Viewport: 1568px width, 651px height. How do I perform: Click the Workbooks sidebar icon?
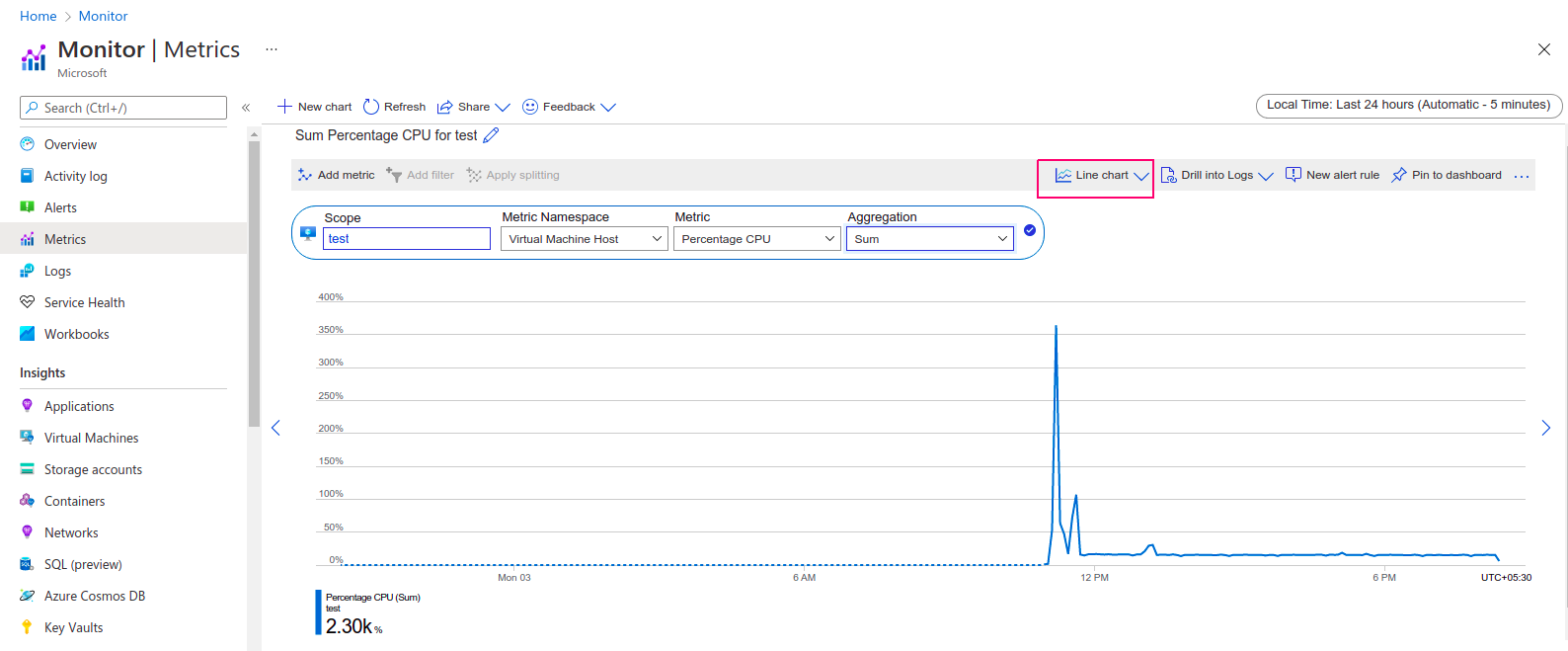[x=27, y=334]
